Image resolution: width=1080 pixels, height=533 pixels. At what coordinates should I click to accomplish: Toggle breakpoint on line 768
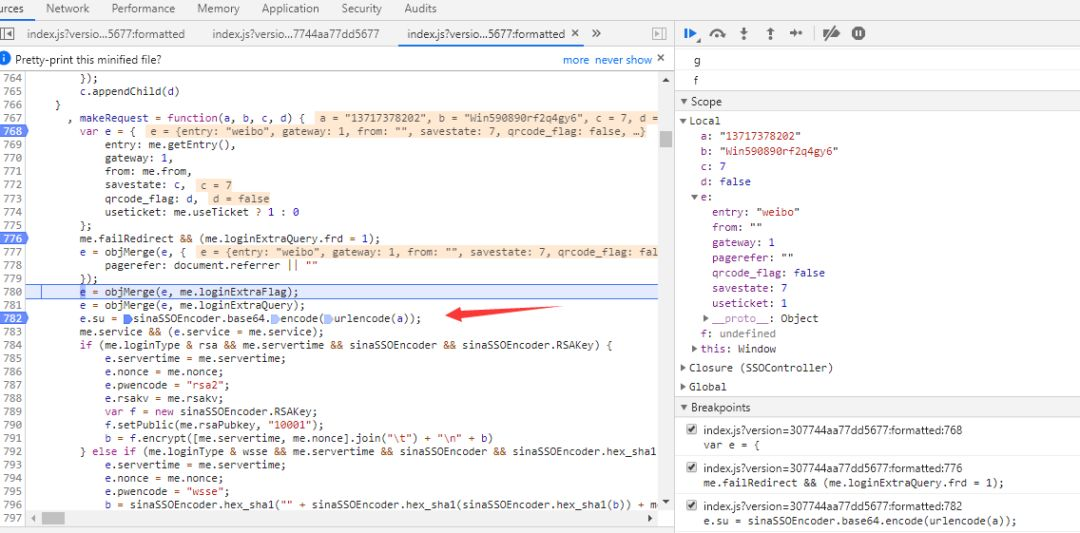13,131
